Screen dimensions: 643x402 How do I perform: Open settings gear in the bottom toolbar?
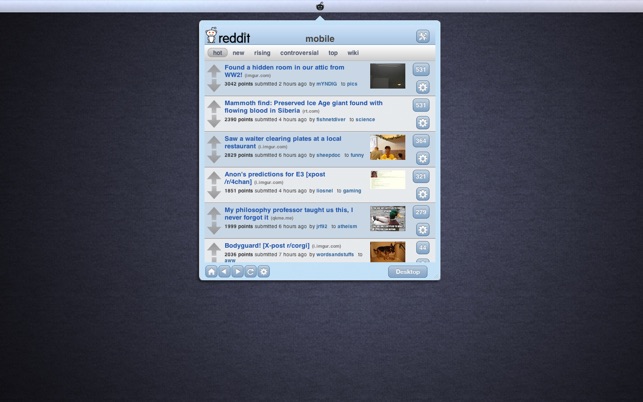(264, 272)
